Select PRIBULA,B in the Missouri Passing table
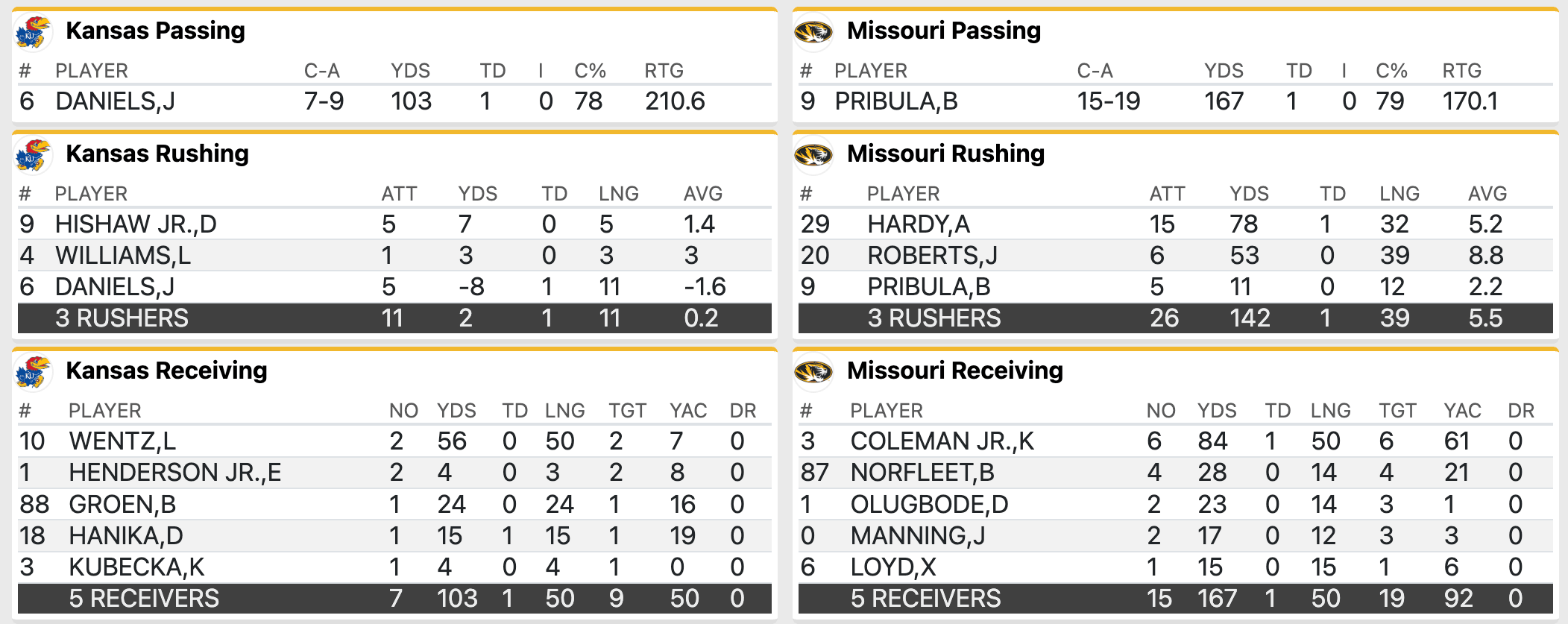This screenshot has height=624, width=1568. [895, 101]
